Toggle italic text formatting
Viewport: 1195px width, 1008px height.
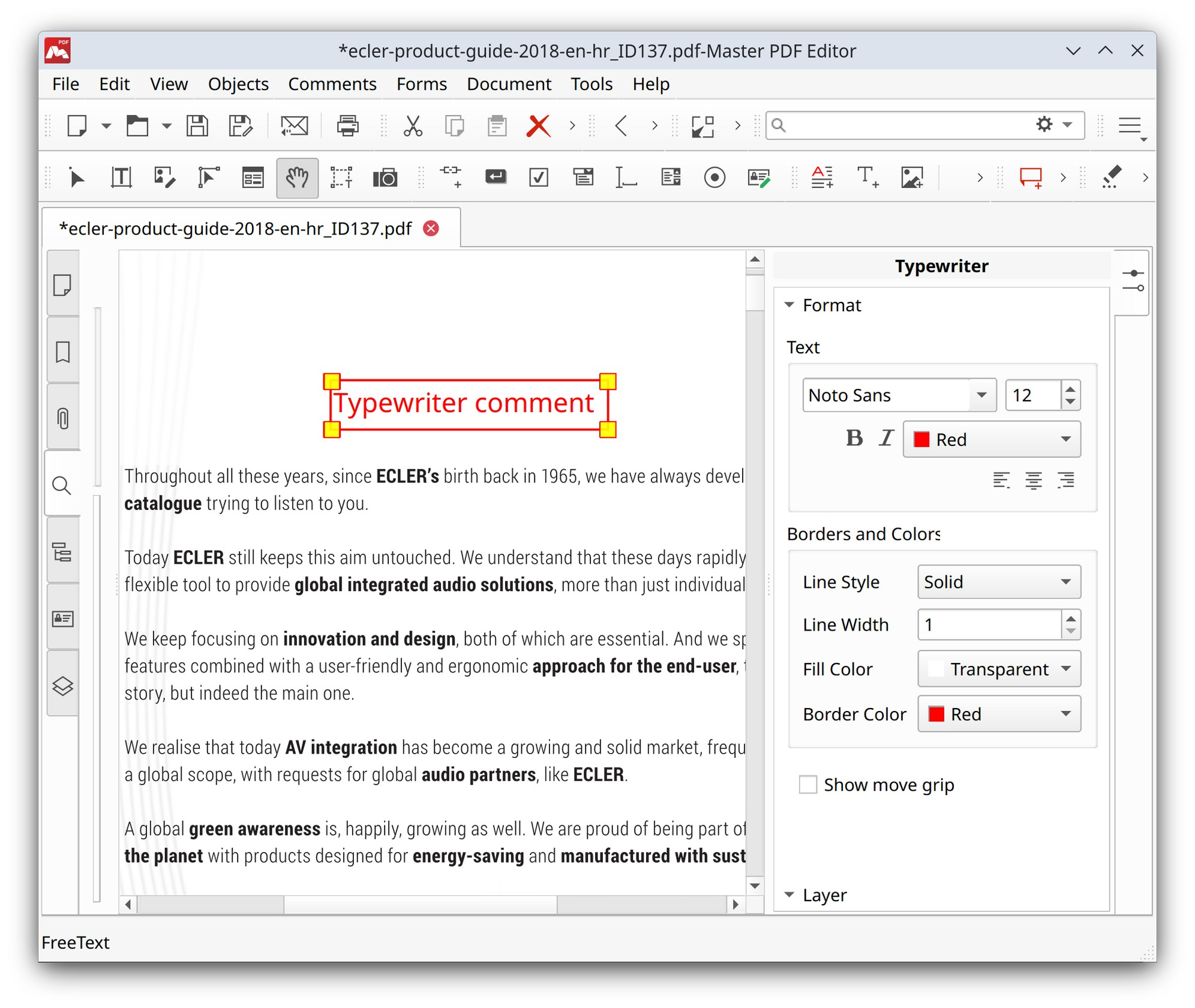pyautogui.click(x=886, y=439)
